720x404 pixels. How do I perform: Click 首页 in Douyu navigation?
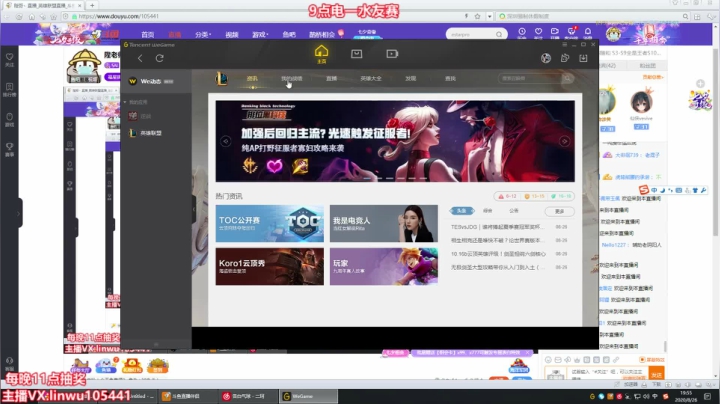(x=147, y=34)
